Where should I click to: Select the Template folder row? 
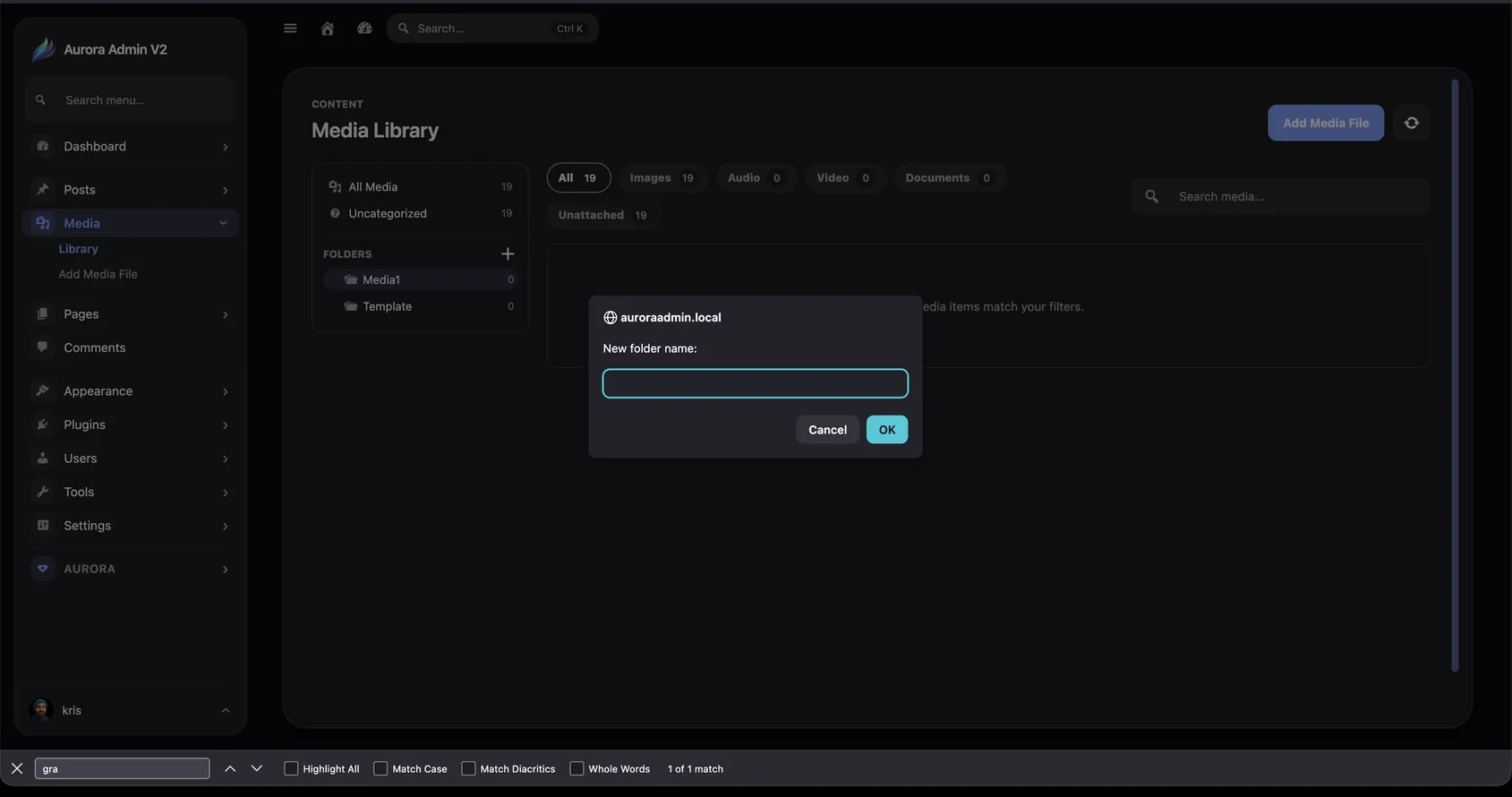coord(420,306)
